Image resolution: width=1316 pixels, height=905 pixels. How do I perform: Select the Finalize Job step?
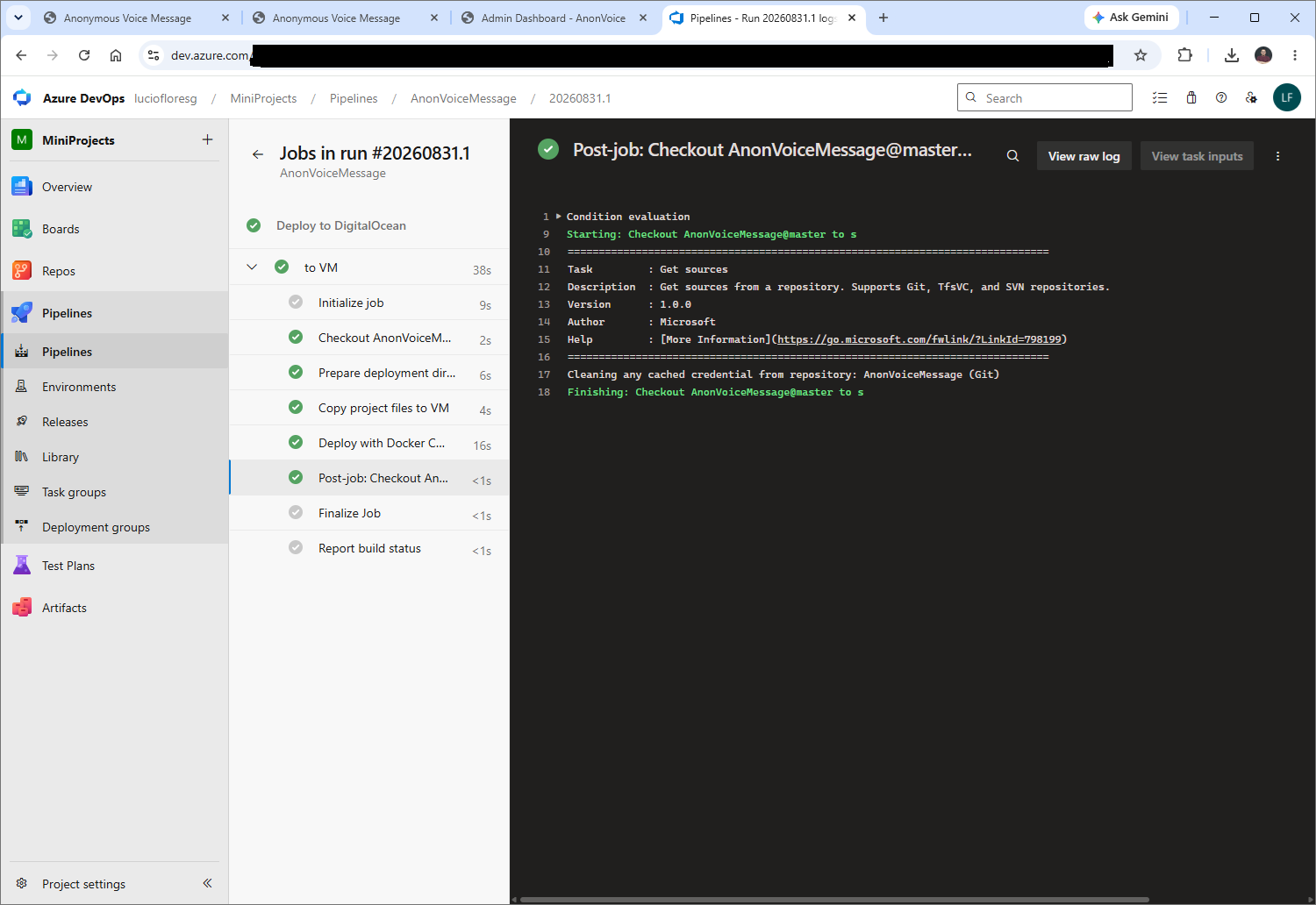point(369,513)
